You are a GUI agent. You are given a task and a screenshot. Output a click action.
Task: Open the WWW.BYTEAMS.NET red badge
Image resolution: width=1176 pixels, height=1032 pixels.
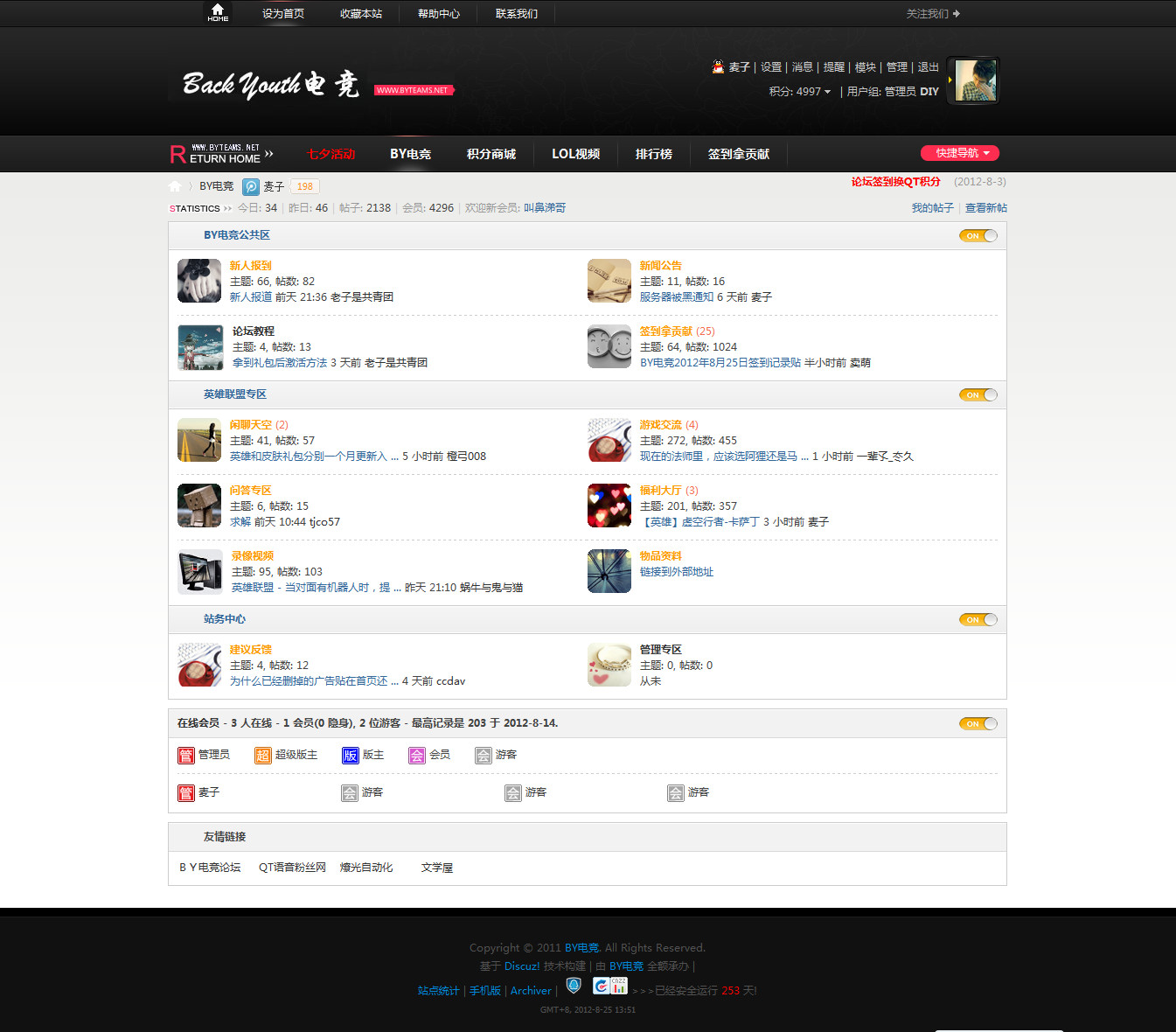[x=414, y=90]
